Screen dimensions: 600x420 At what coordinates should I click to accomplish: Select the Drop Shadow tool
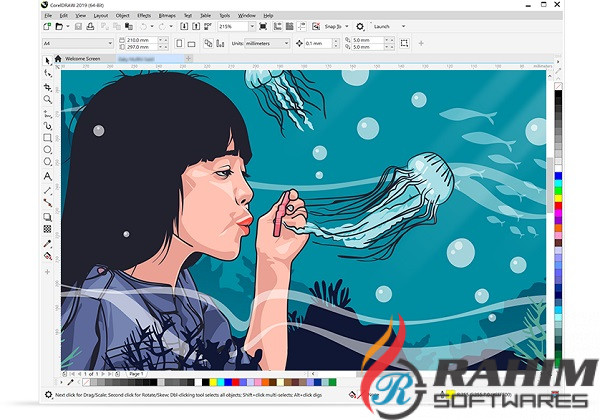(47, 217)
